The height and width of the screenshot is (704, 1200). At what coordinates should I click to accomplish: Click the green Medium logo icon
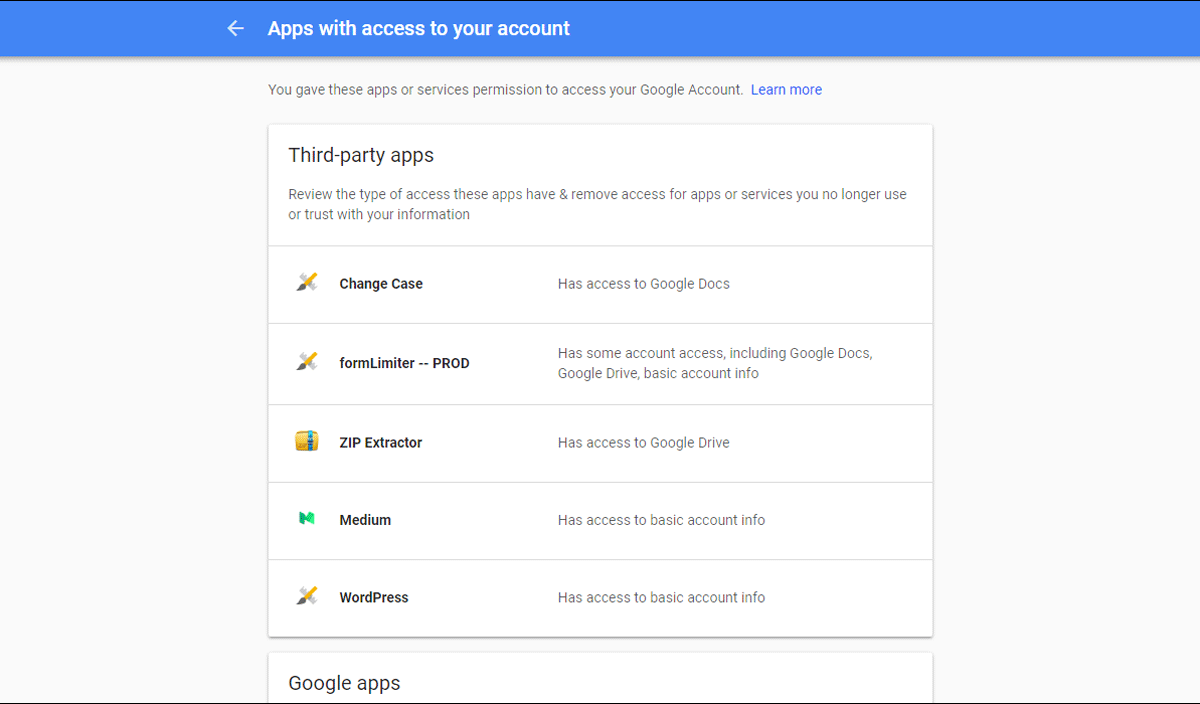pyautogui.click(x=307, y=519)
